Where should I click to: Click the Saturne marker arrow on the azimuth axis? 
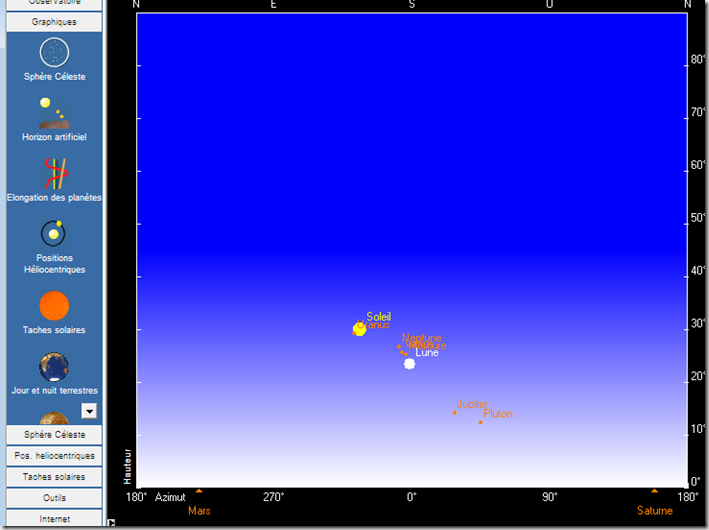(x=654, y=491)
